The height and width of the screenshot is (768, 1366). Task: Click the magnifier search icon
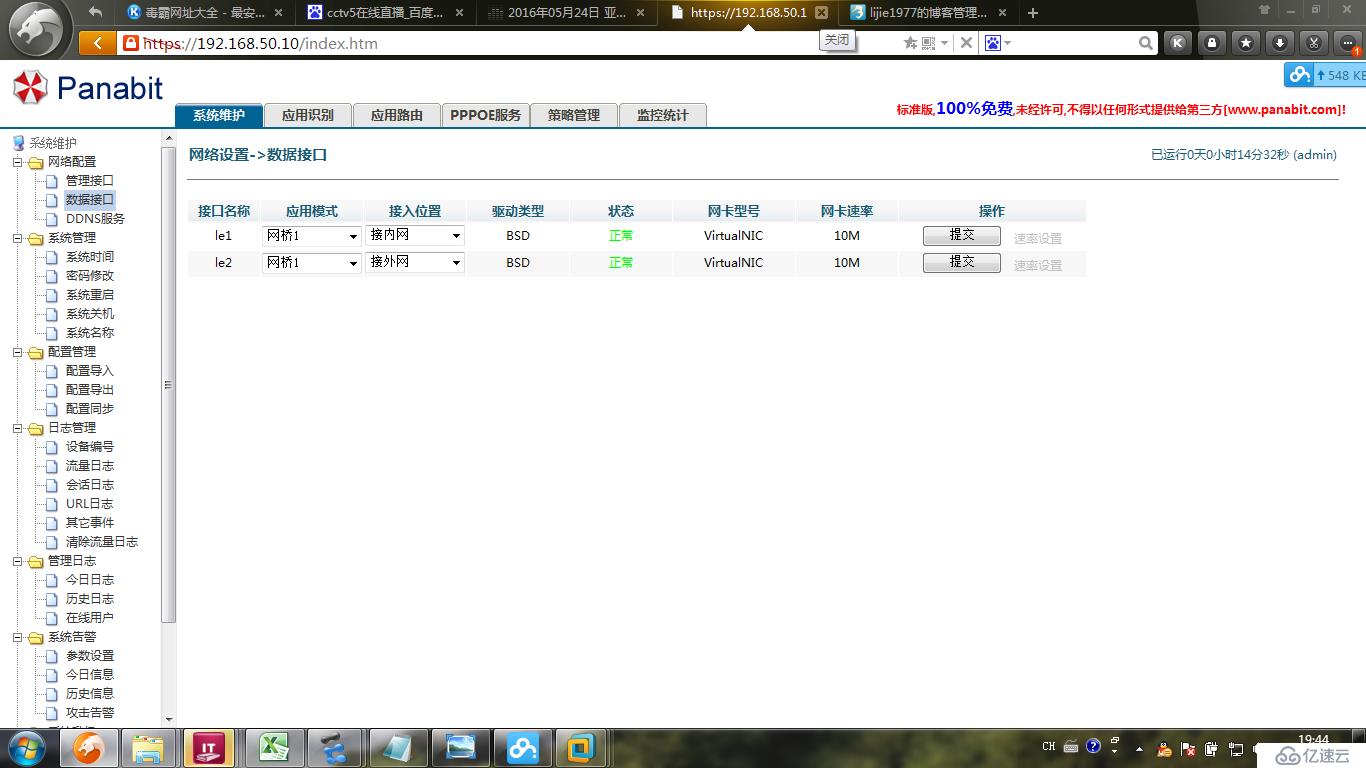[x=1146, y=43]
